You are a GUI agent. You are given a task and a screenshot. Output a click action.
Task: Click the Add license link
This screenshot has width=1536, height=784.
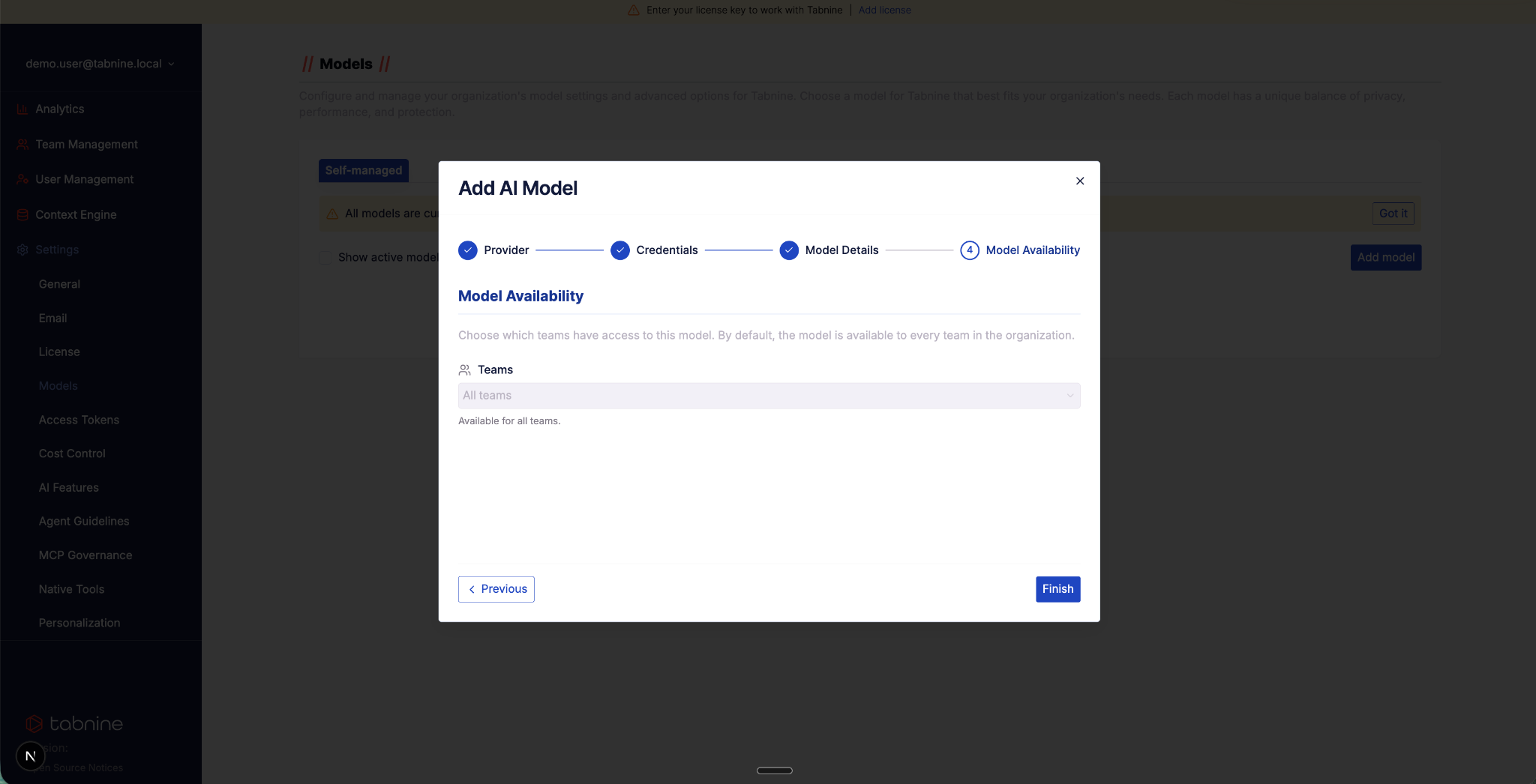click(x=885, y=10)
